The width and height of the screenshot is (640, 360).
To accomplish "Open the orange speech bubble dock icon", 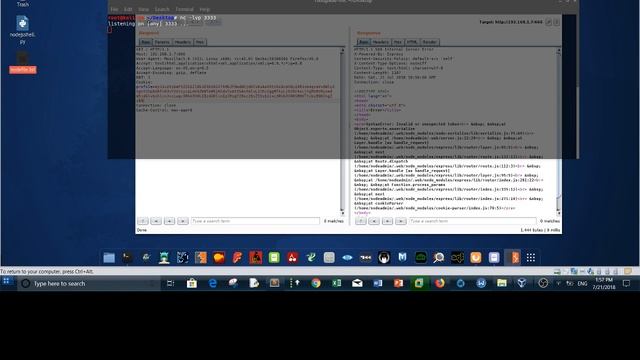I will tap(219, 258).
